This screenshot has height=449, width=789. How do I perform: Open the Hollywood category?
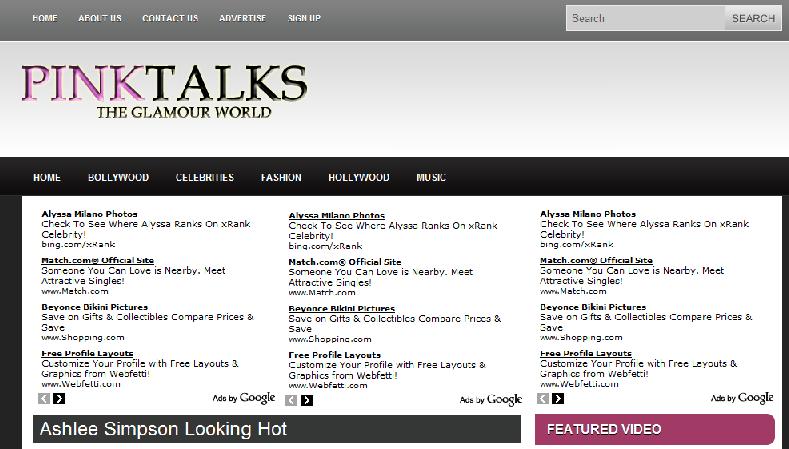coord(359,177)
